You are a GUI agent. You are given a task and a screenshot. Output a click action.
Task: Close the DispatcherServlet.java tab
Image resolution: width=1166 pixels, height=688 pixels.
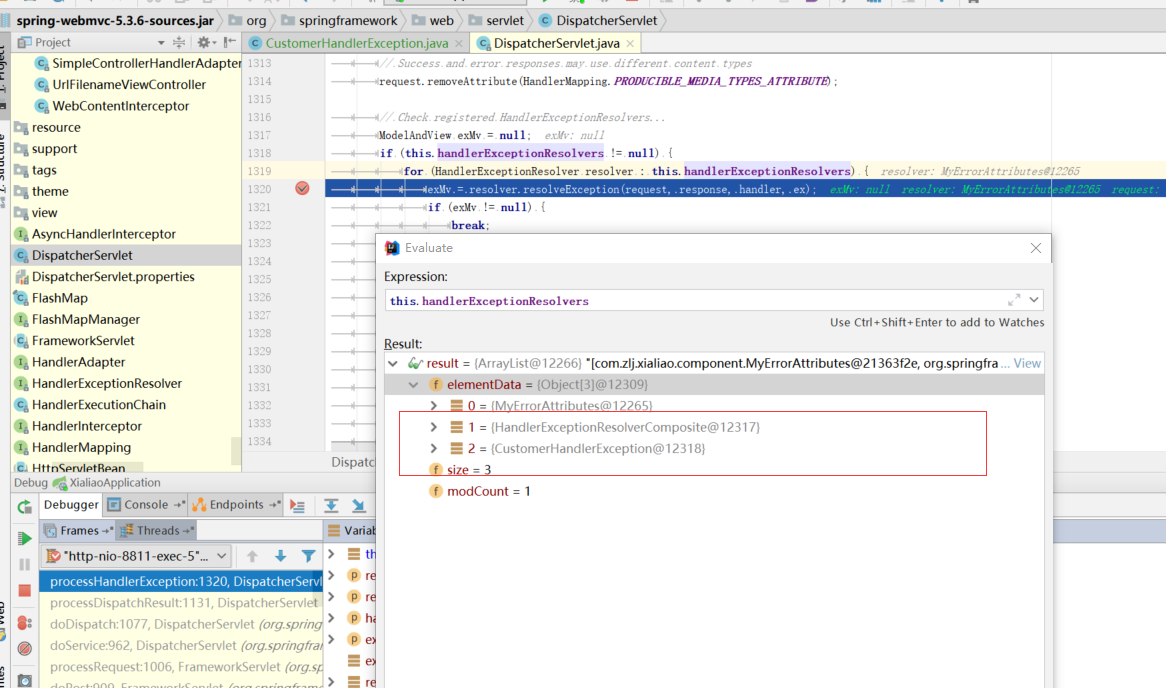coord(630,43)
